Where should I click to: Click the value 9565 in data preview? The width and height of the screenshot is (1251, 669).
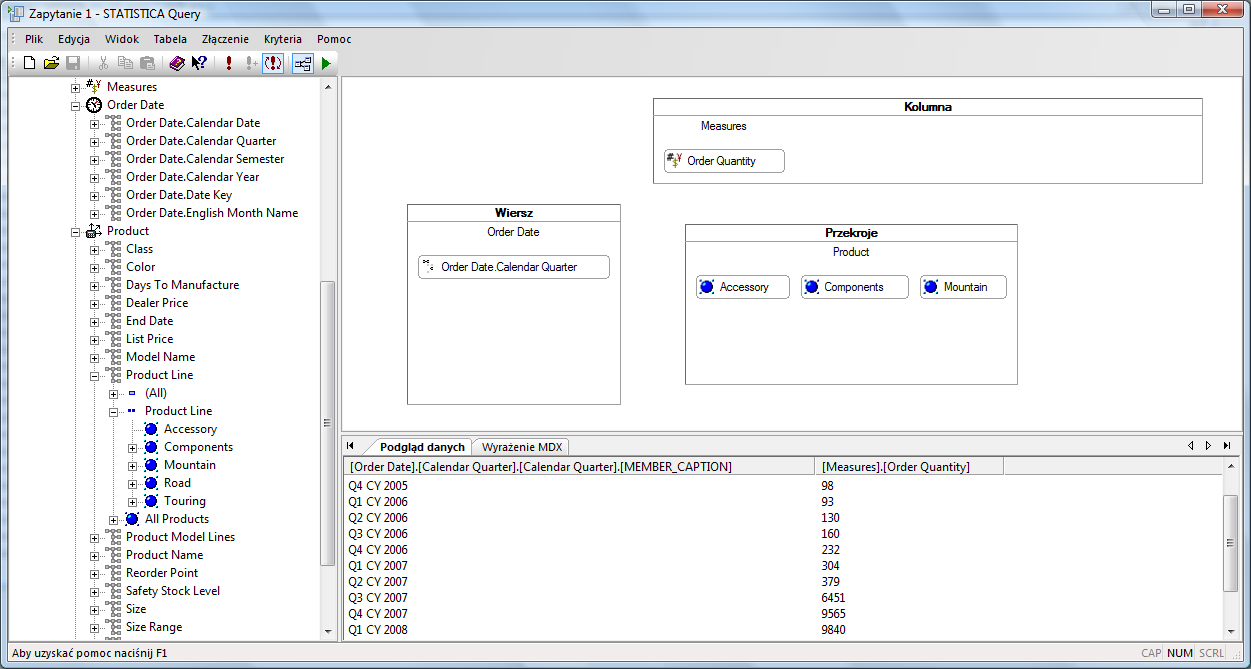tap(833, 614)
